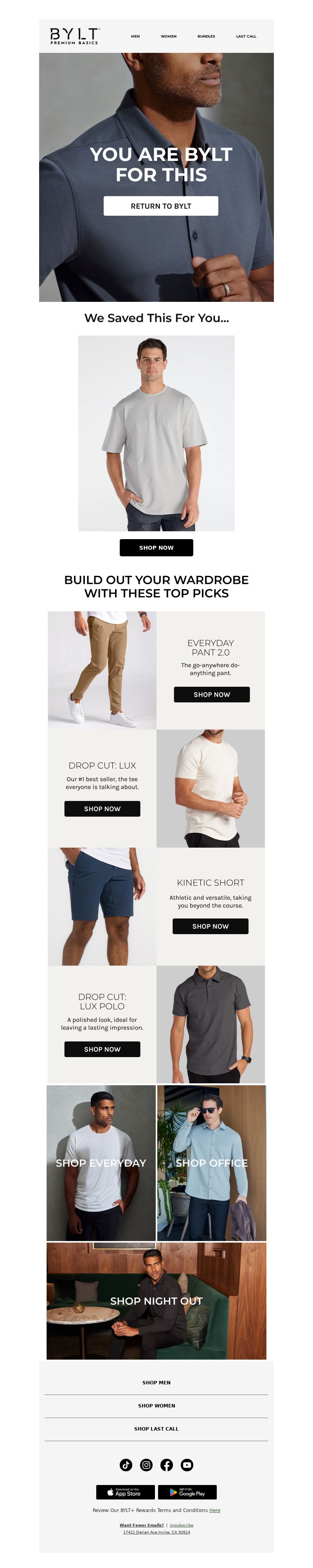Open the Facebook social icon
The image size is (313, 1568).
click(167, 1465)
